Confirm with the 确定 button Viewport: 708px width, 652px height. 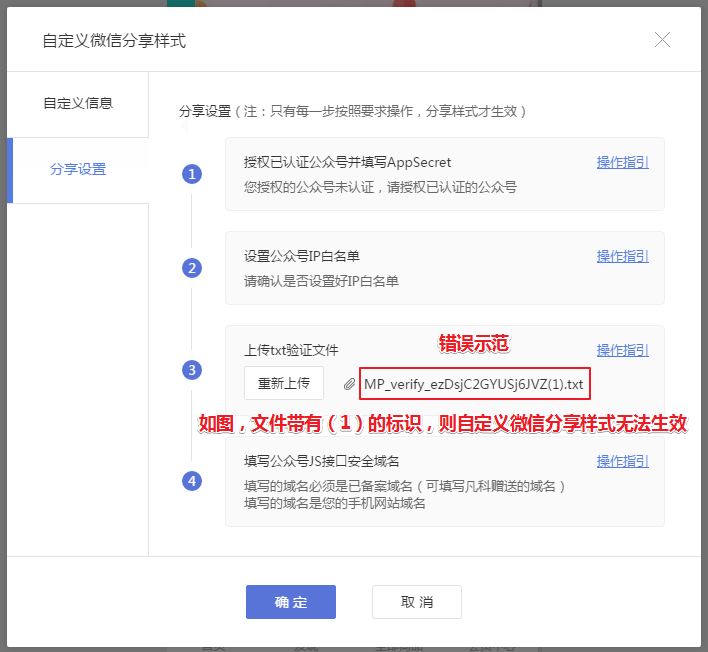click(x=291, y=602)
